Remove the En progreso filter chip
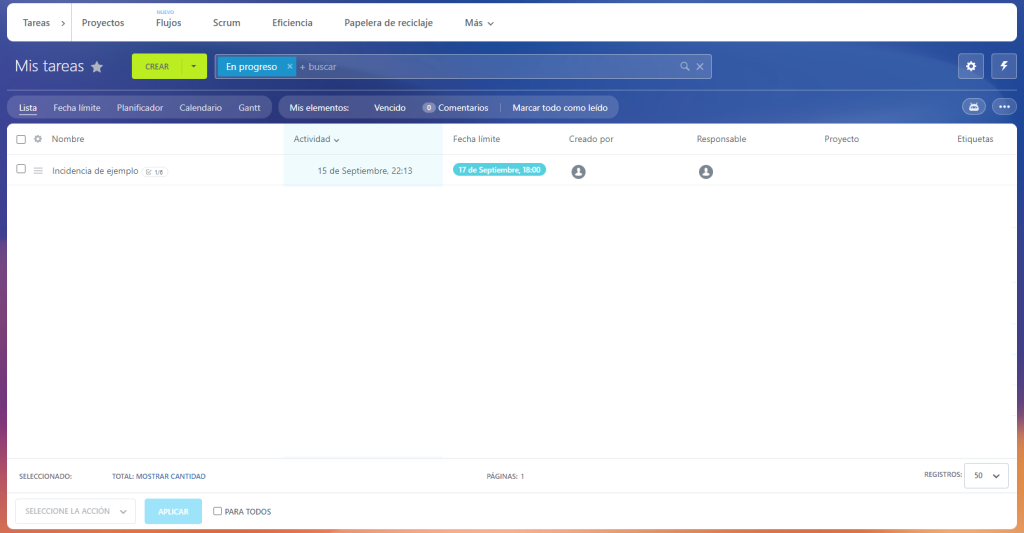Image resolution: width=1024 pixels, height=533 pixels. (290, 67)
